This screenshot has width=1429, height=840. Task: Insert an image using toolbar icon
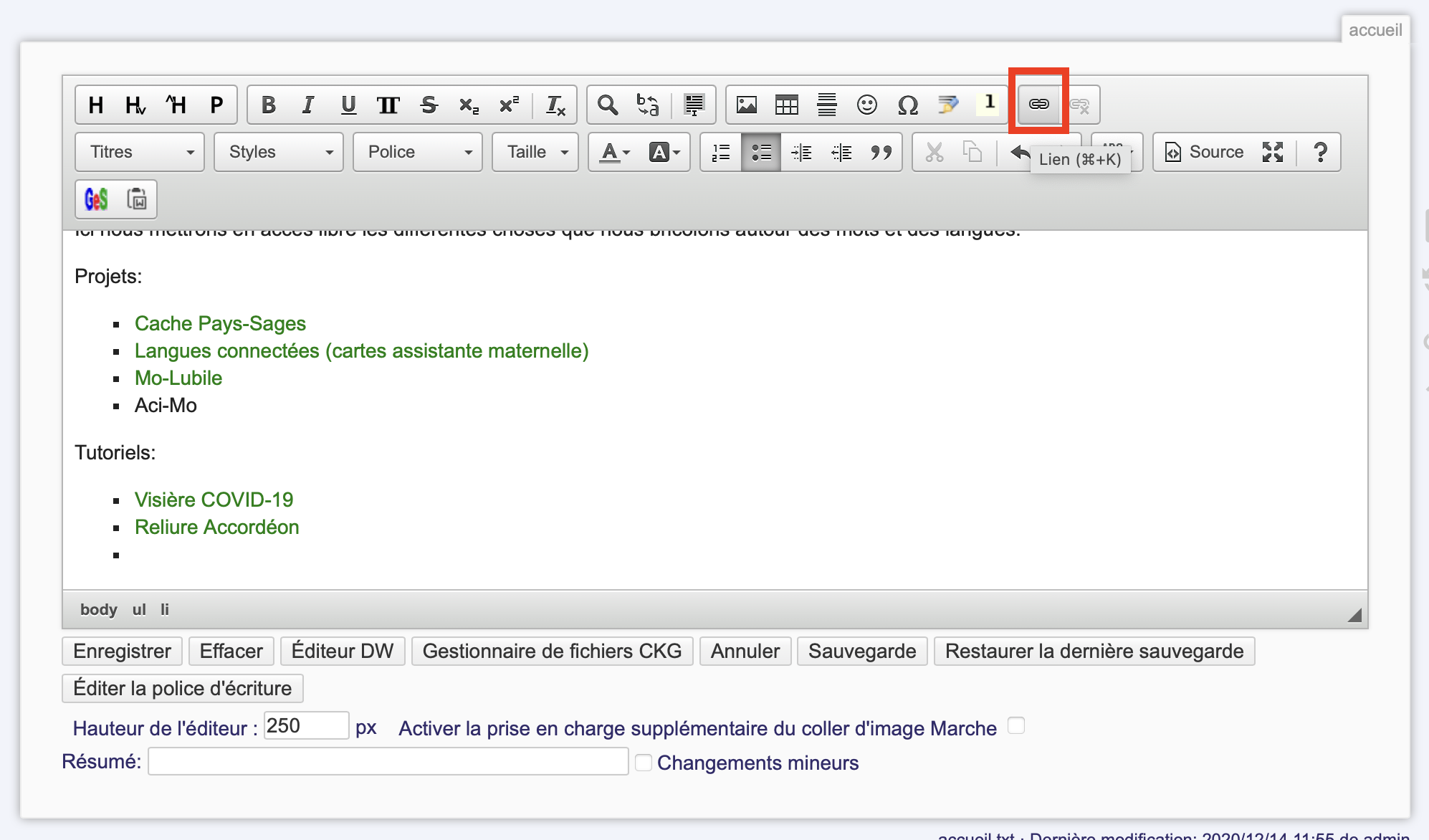[747, 105]
